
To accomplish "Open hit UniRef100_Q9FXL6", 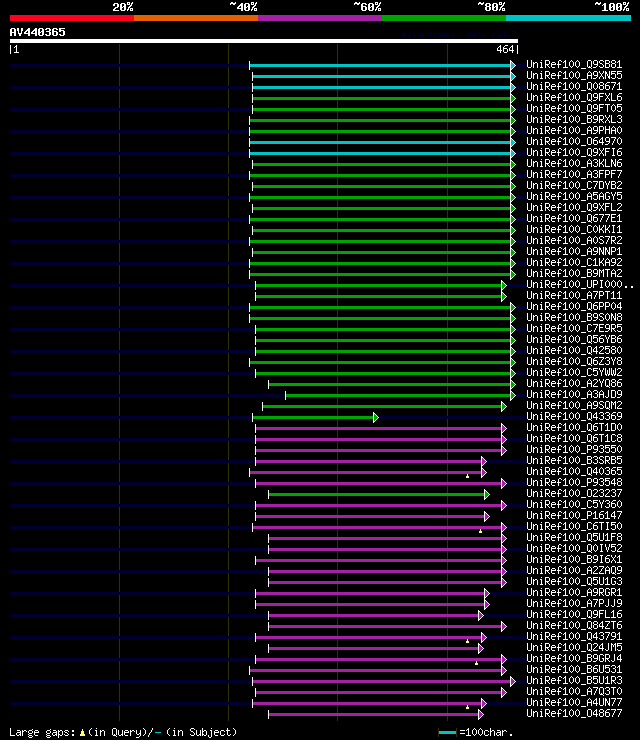I will pyautogui.click(x=574, y=97).
